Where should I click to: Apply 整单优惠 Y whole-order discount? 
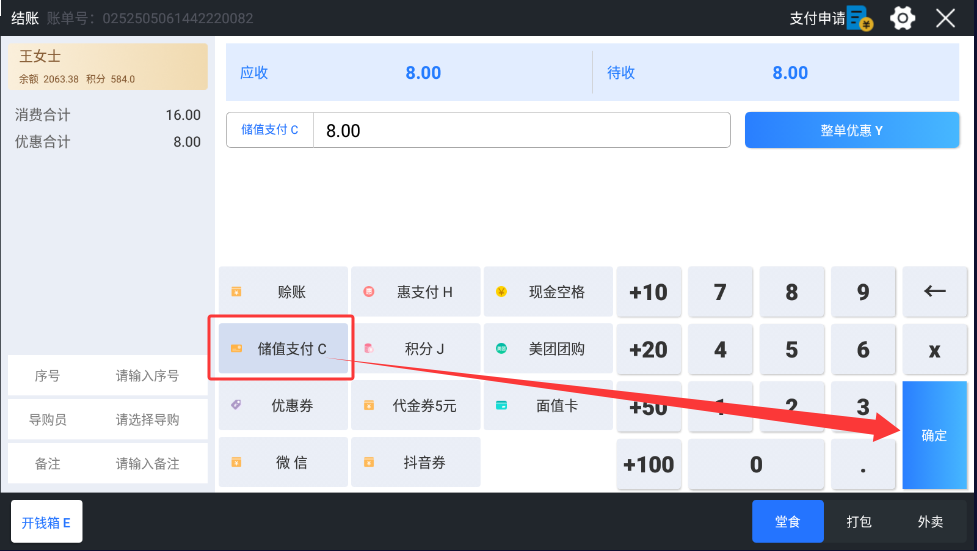coord(852,130)
